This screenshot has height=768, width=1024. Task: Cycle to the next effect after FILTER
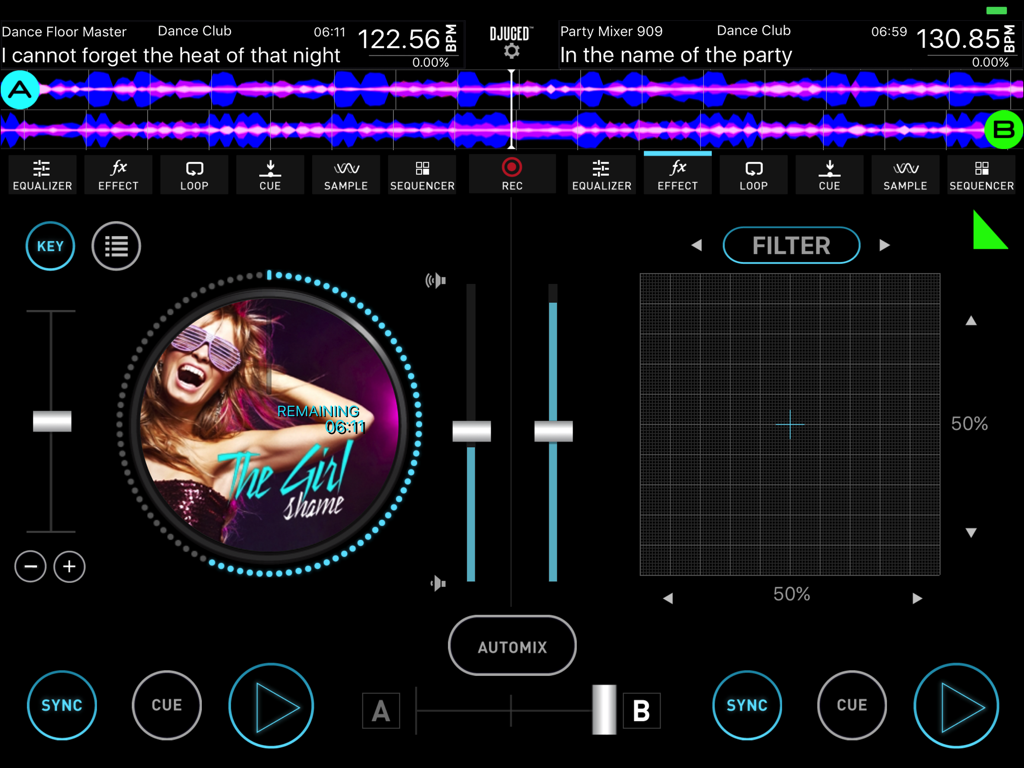click(884, 245)
